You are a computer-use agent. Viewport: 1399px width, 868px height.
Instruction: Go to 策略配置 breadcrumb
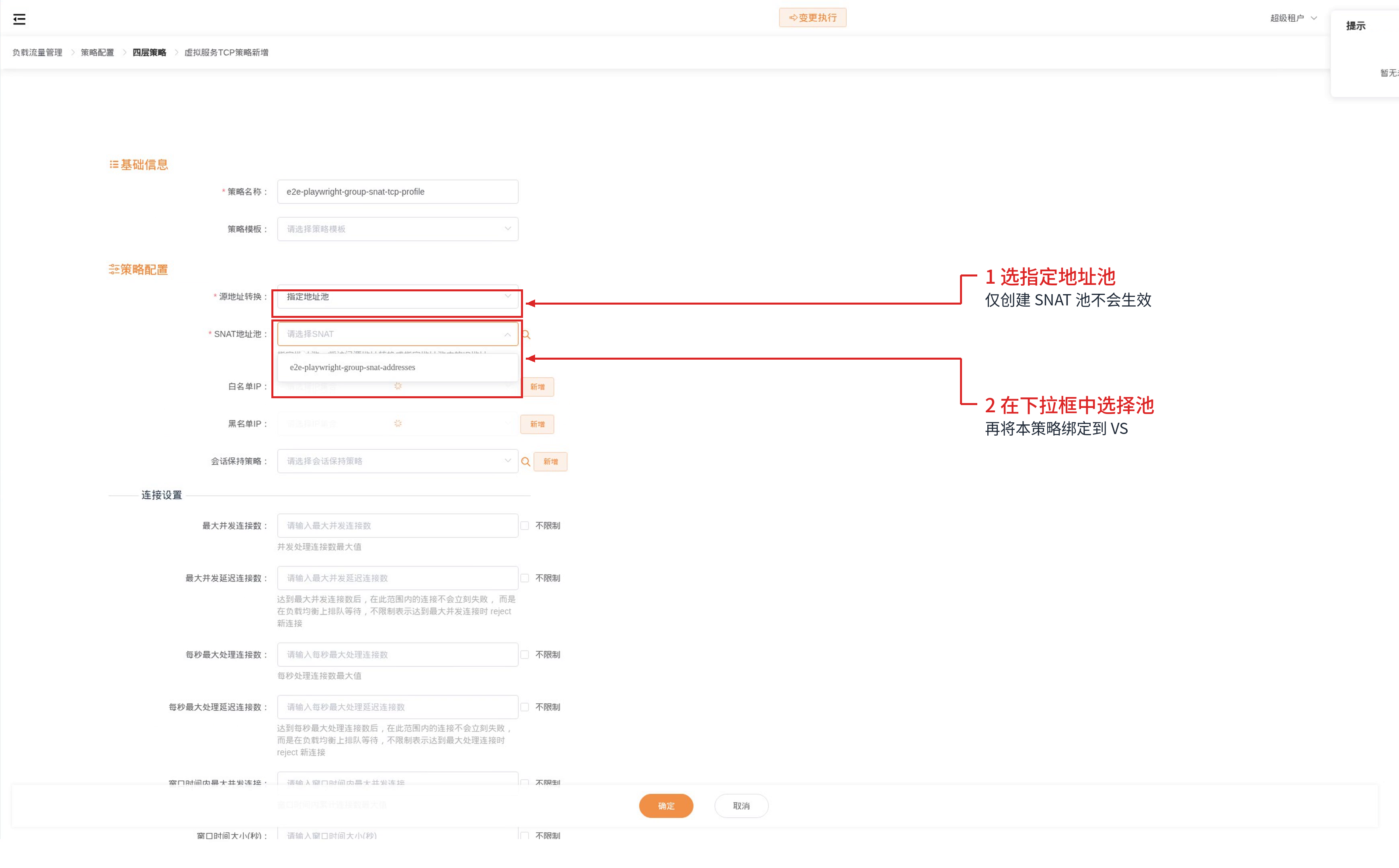tap(97, 52)
